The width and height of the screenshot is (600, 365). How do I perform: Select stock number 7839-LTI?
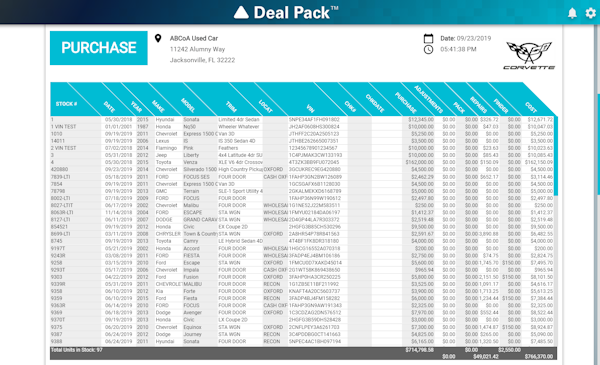pyautogui.click(x=60, y=177)
